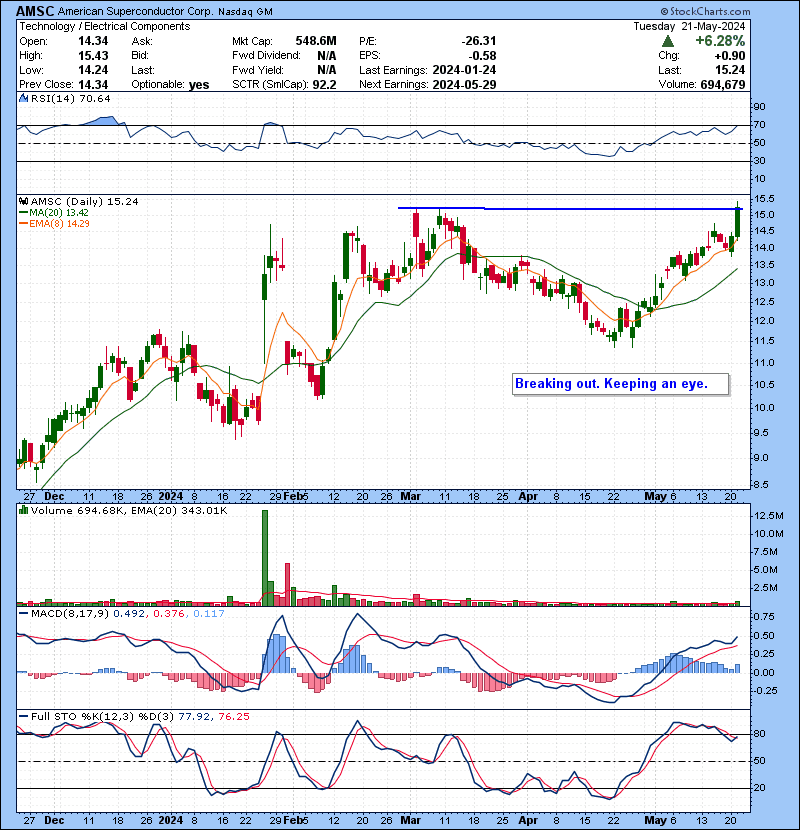Click the latest green breakout candlestick
The height and width of the screenshot is (830, 800).
pos(738,222)
